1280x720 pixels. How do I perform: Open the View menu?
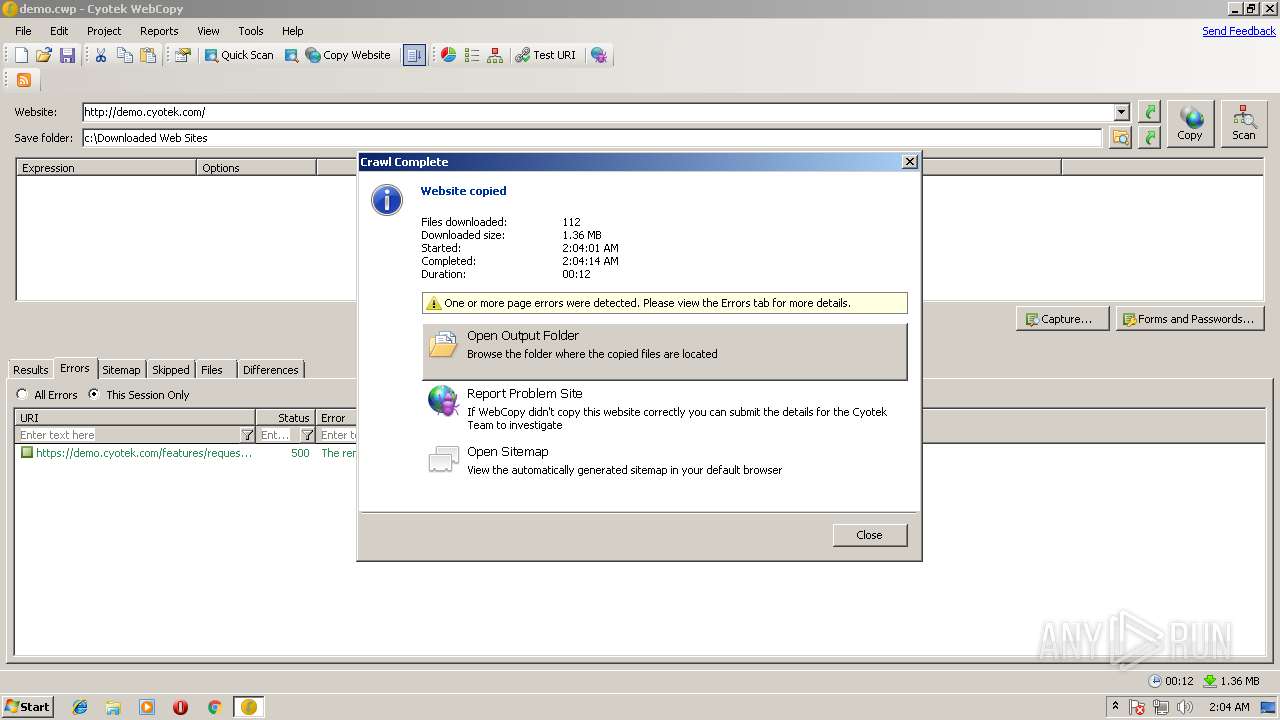(208, 31)
